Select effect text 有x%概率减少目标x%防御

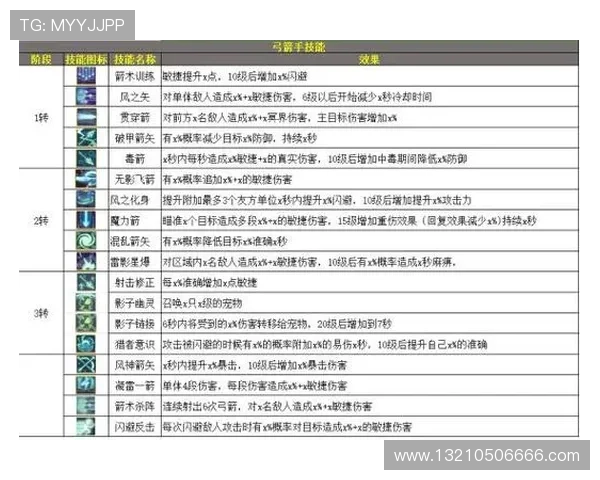[240, 139]
